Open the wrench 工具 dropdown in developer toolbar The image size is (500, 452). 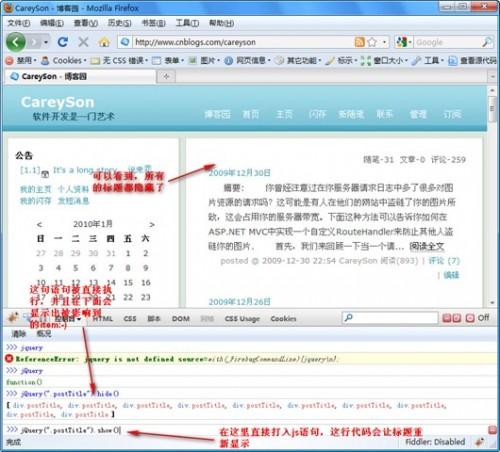428,61
